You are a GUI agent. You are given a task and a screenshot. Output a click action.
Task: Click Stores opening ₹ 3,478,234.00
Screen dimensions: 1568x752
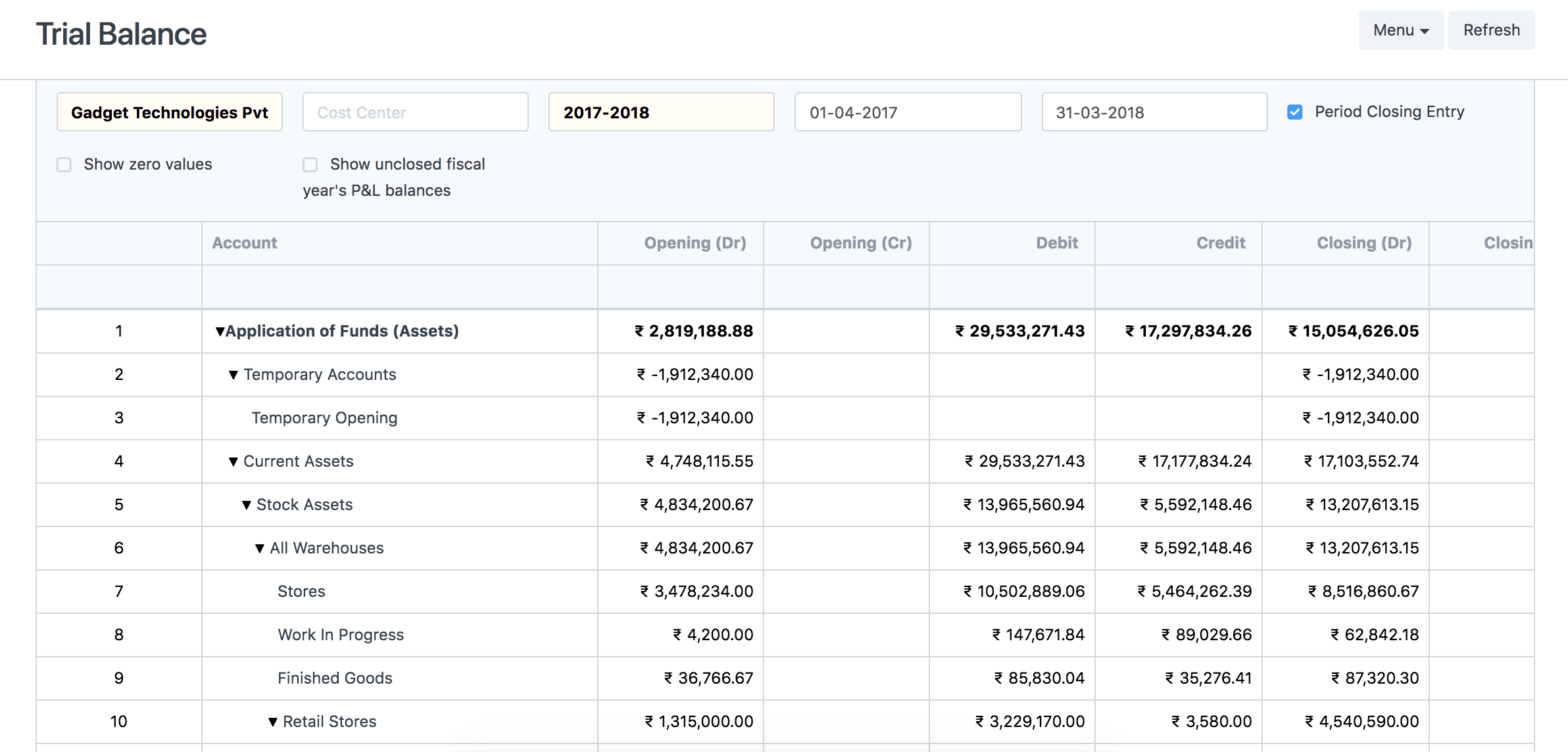(x=697, y=592)
